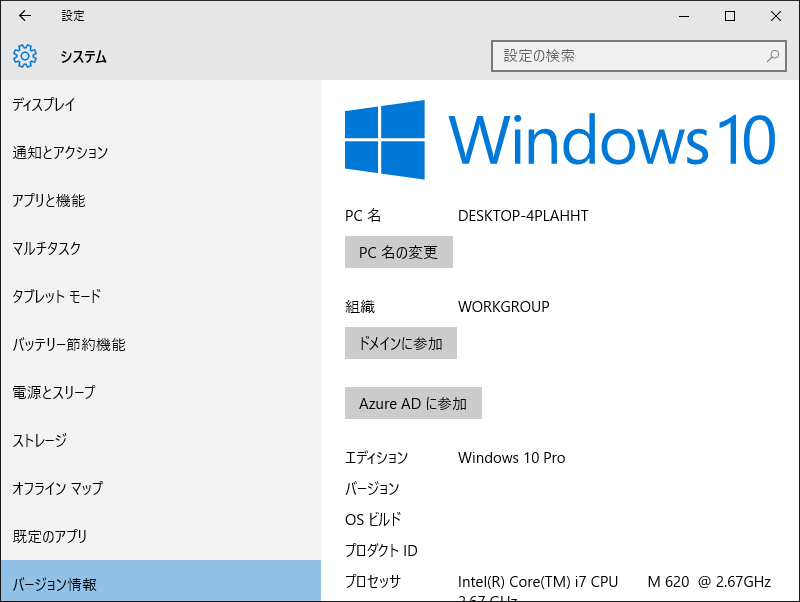Screen dimensions: 800x602
Task: Click the エディション label
Action: [377, 458]
